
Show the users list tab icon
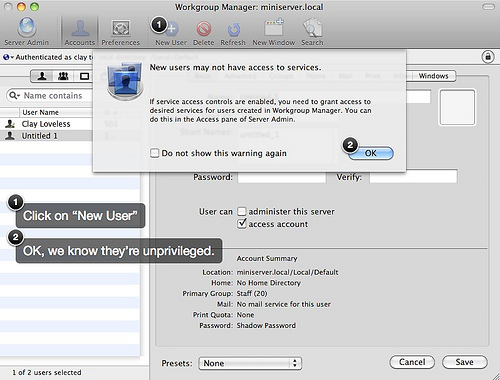click(x=42, y=76)
